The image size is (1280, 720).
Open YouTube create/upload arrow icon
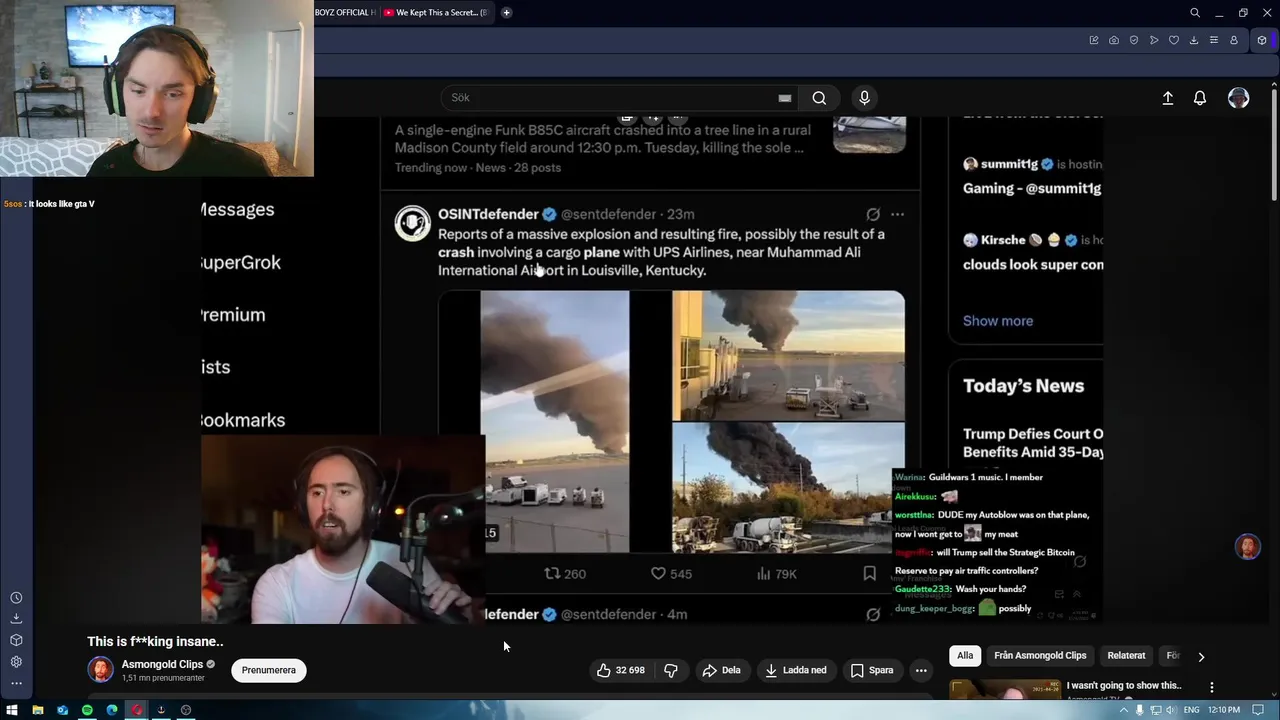[x=1167, y=98]
